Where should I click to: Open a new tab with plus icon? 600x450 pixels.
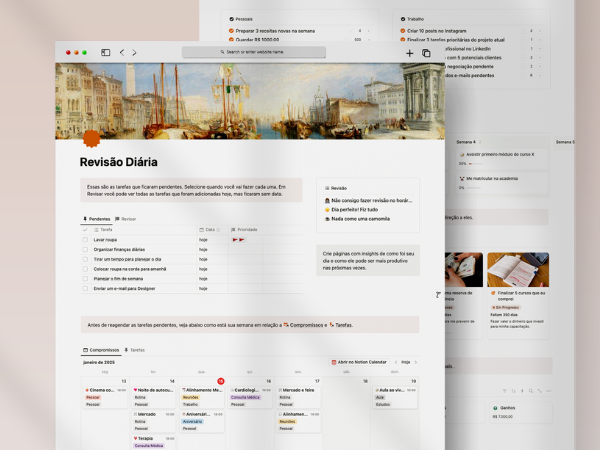click(x=409, y=53)
